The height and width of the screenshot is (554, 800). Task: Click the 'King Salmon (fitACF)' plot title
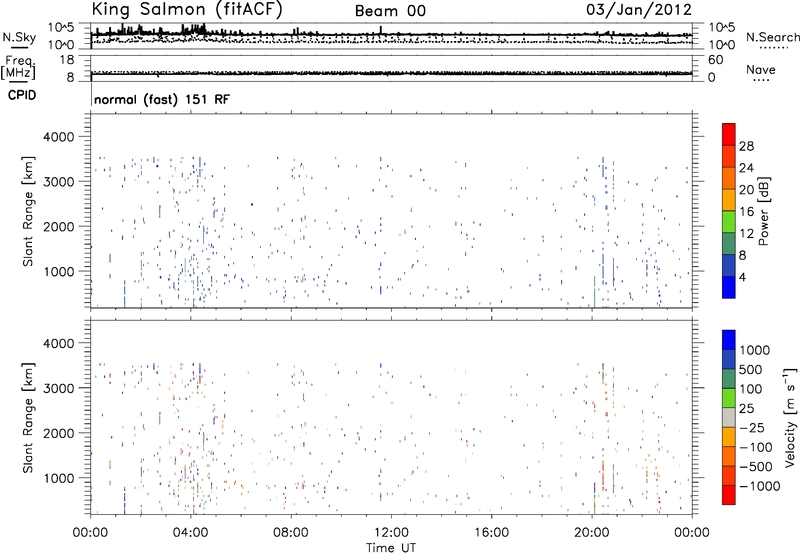coord(187,10)
